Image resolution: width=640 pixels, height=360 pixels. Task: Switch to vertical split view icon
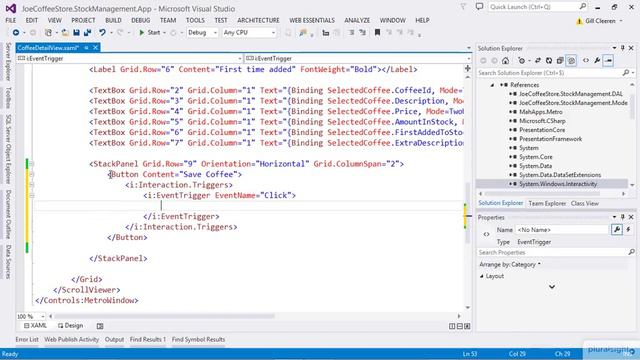tap(452, 326)
